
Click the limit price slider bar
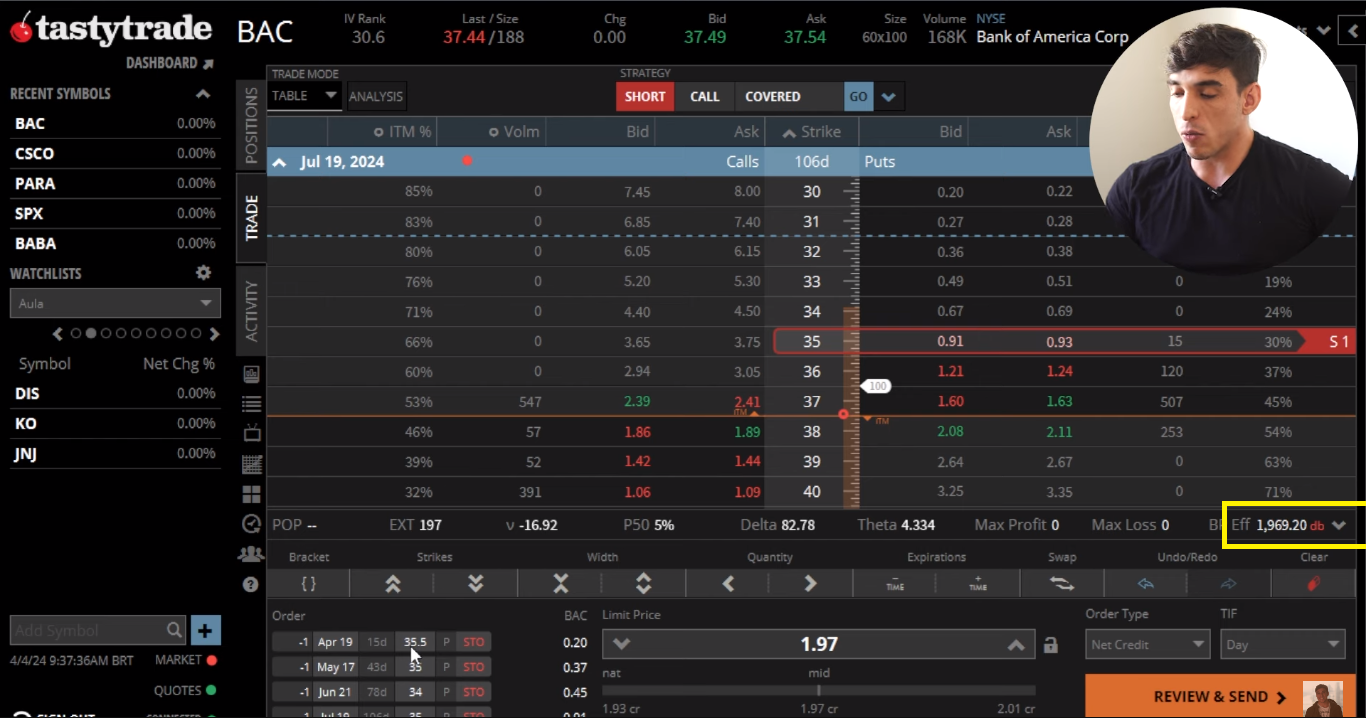pyautogui.click(x=818, y=690)
